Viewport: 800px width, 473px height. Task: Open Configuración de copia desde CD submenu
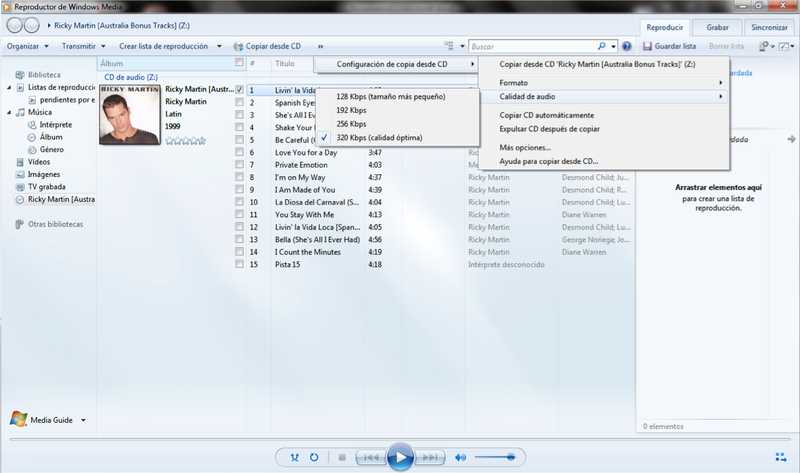pos(397,64)
